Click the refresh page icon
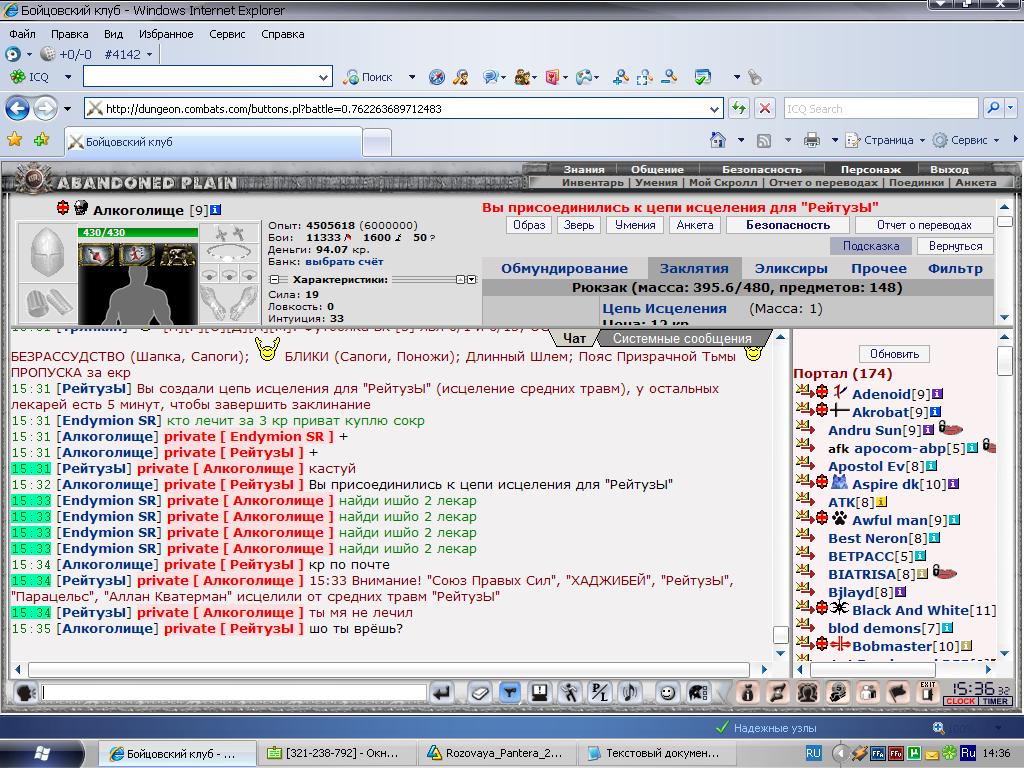This screenshot has height=768, width=1024. point(739,108)
